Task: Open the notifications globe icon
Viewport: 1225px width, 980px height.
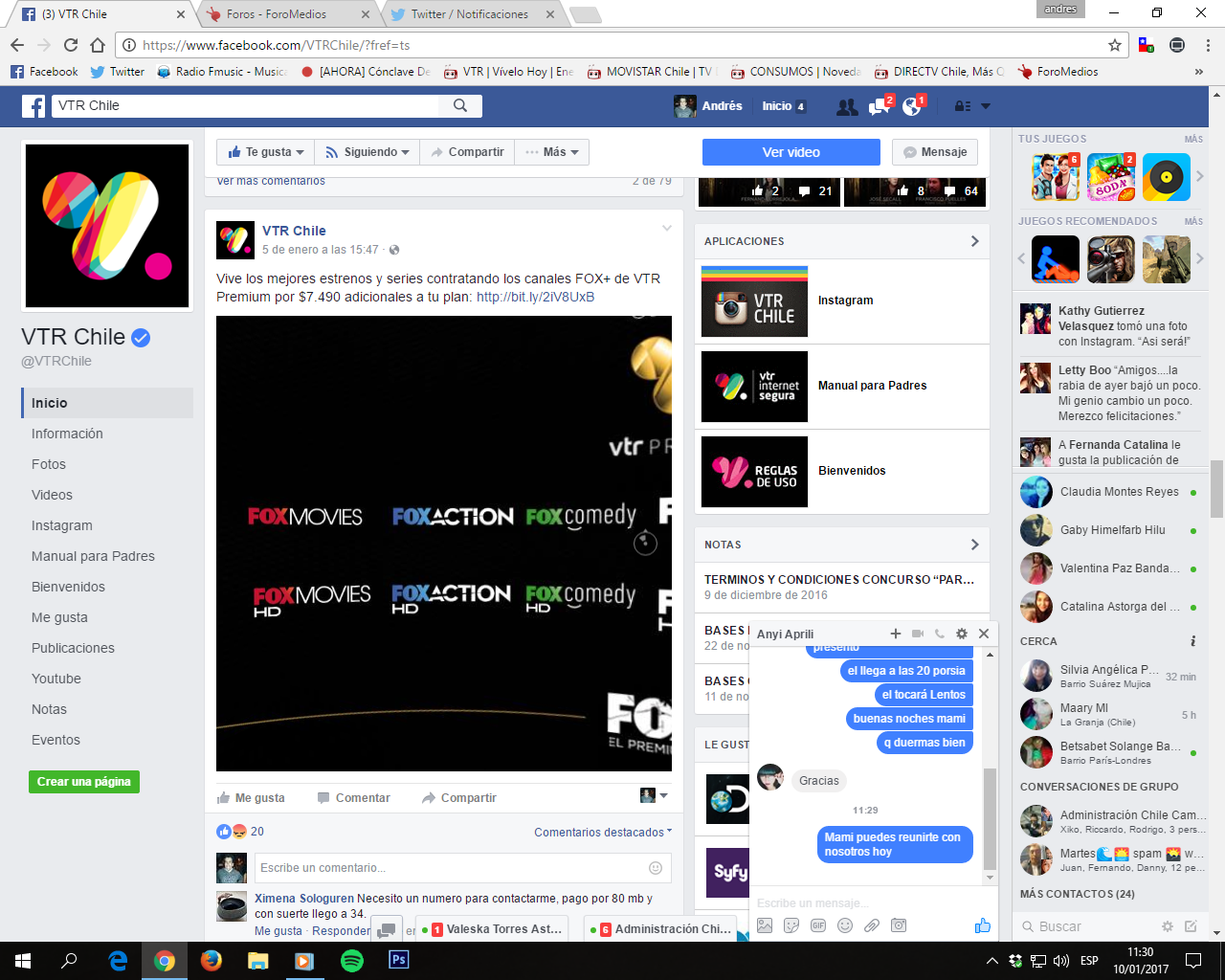Action: (x=911, y=106)
